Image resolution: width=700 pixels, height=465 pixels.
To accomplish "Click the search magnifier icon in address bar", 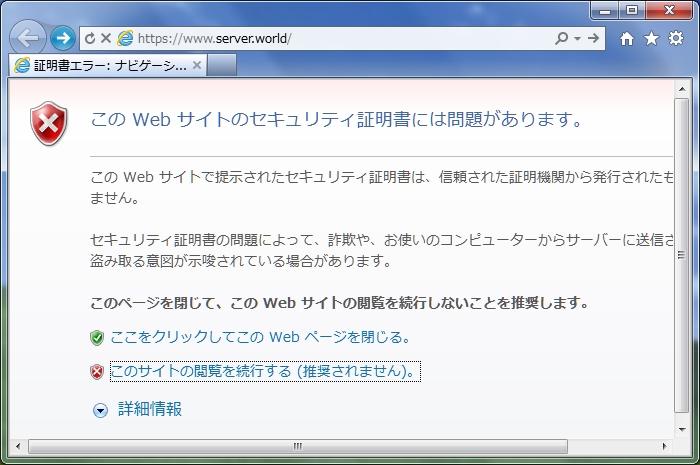I will (561, 38).
